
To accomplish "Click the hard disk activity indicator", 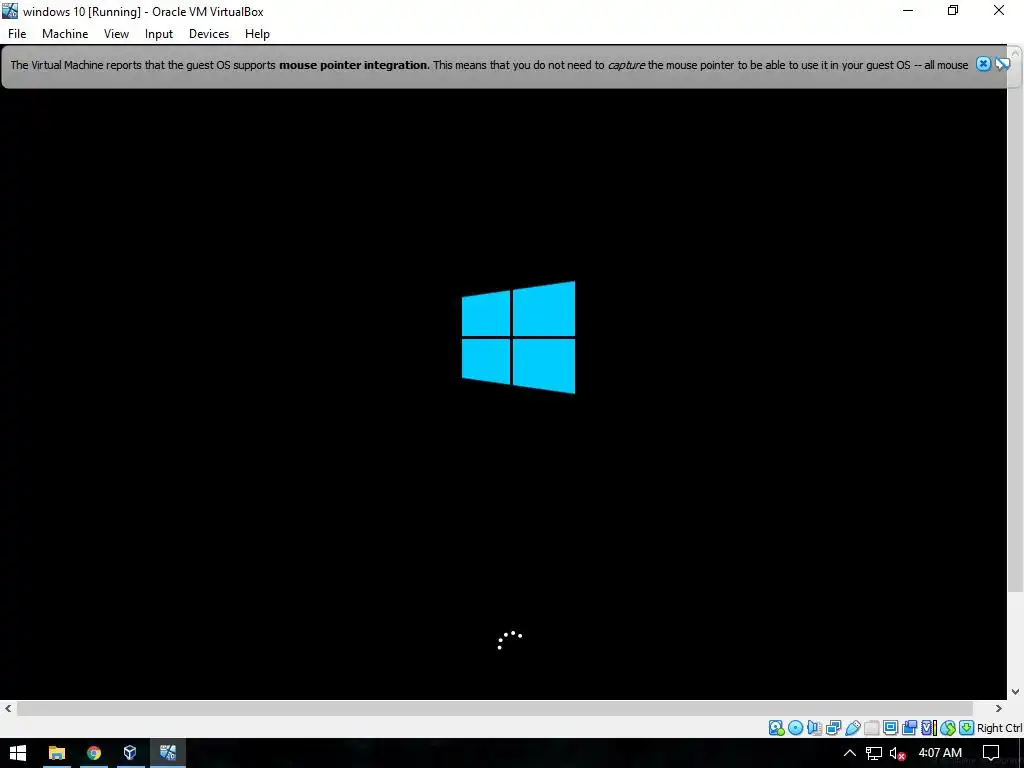I will 776,728.
